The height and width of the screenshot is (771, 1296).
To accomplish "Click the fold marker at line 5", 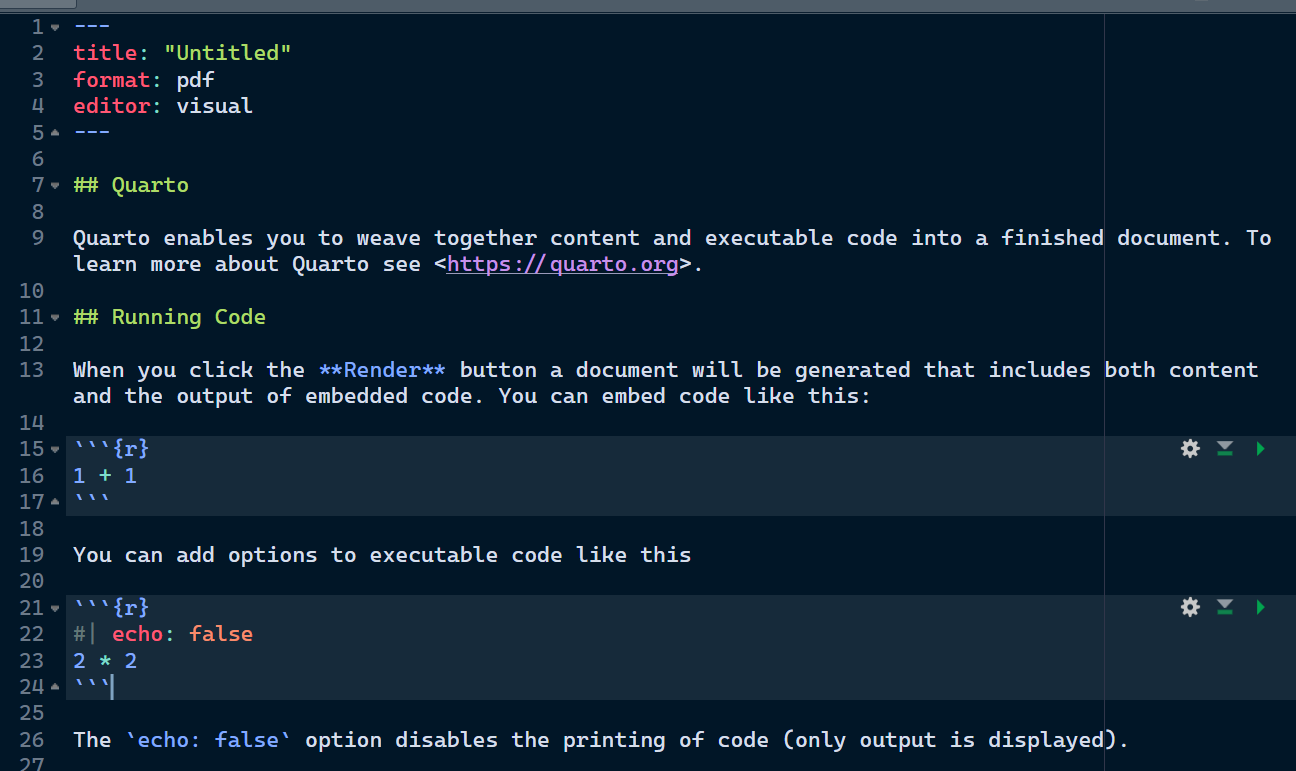I will point(54,133).
